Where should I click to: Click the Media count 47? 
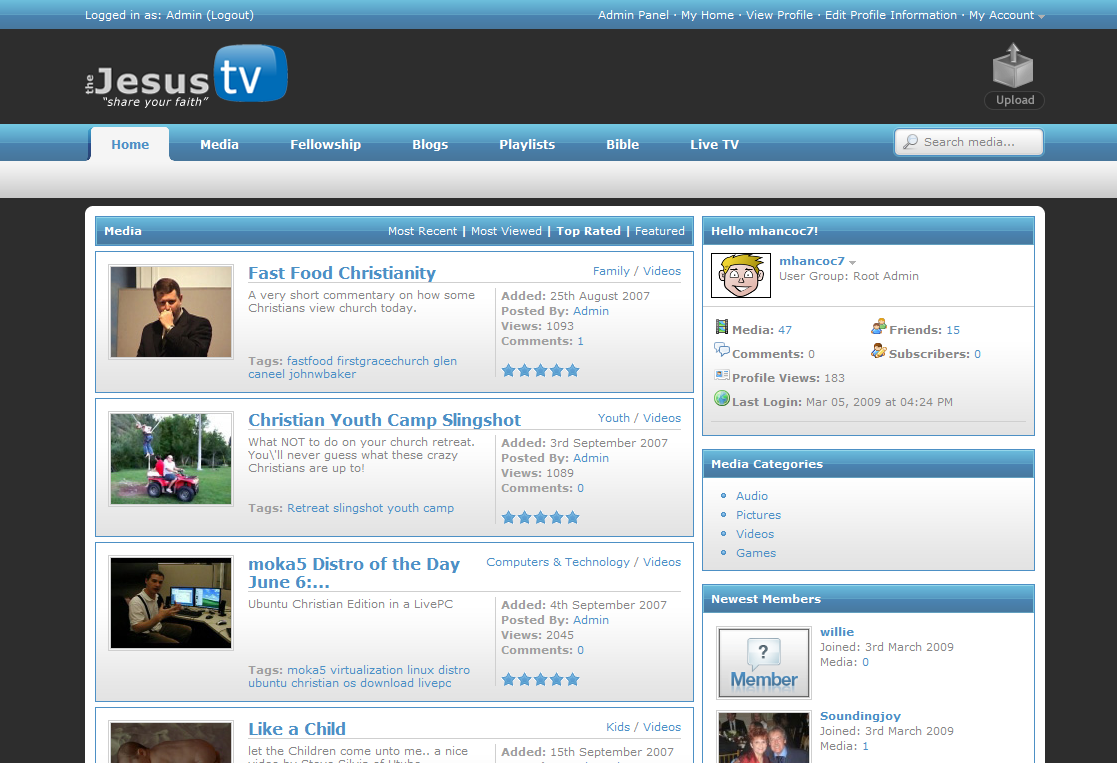pyautogui.click(x=784, y=330)
